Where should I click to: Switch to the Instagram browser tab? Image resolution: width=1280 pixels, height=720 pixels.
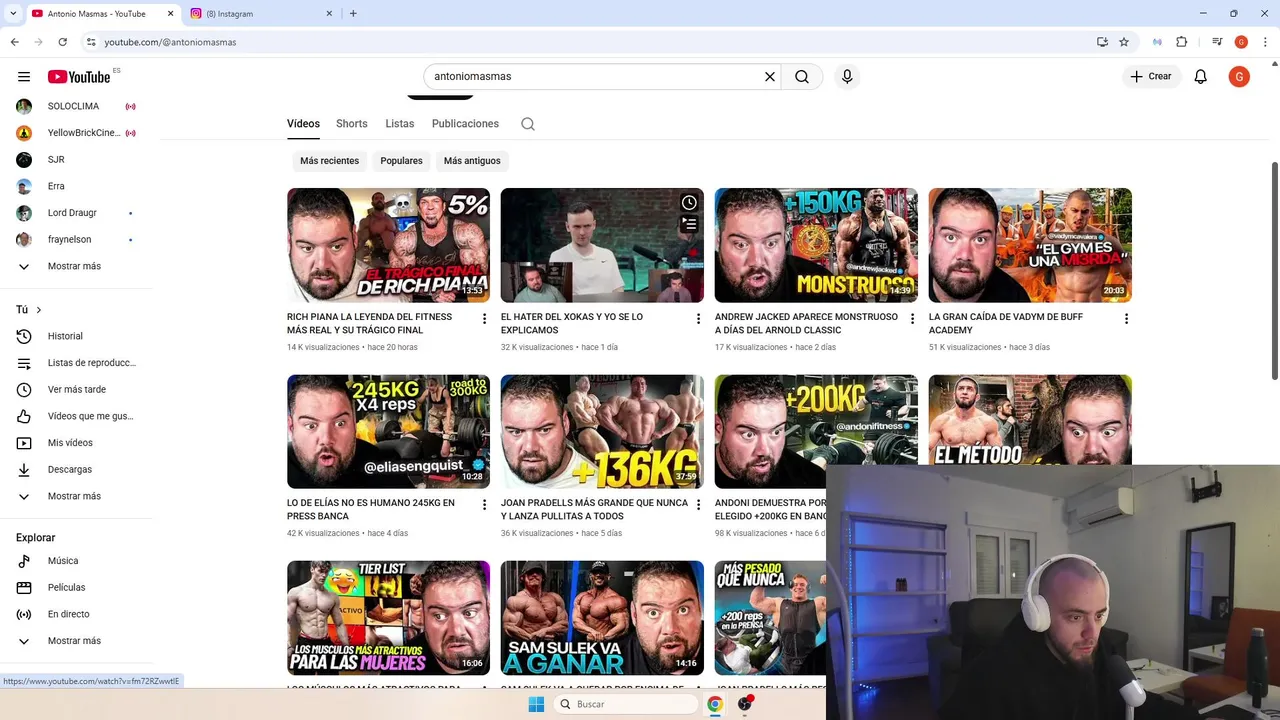pyautogui.click(x=260, y=14)
